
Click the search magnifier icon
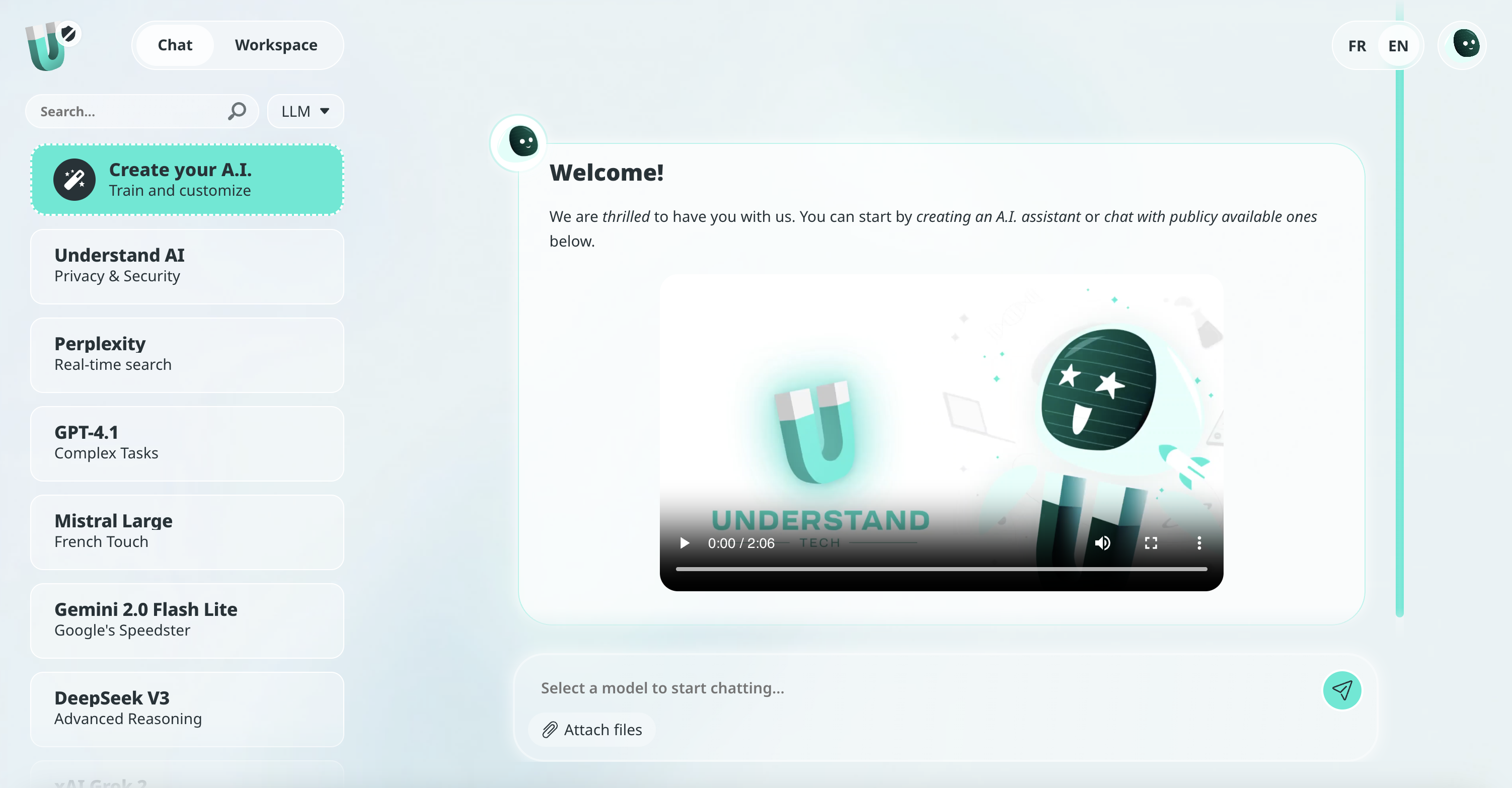(x=237, y=111)
